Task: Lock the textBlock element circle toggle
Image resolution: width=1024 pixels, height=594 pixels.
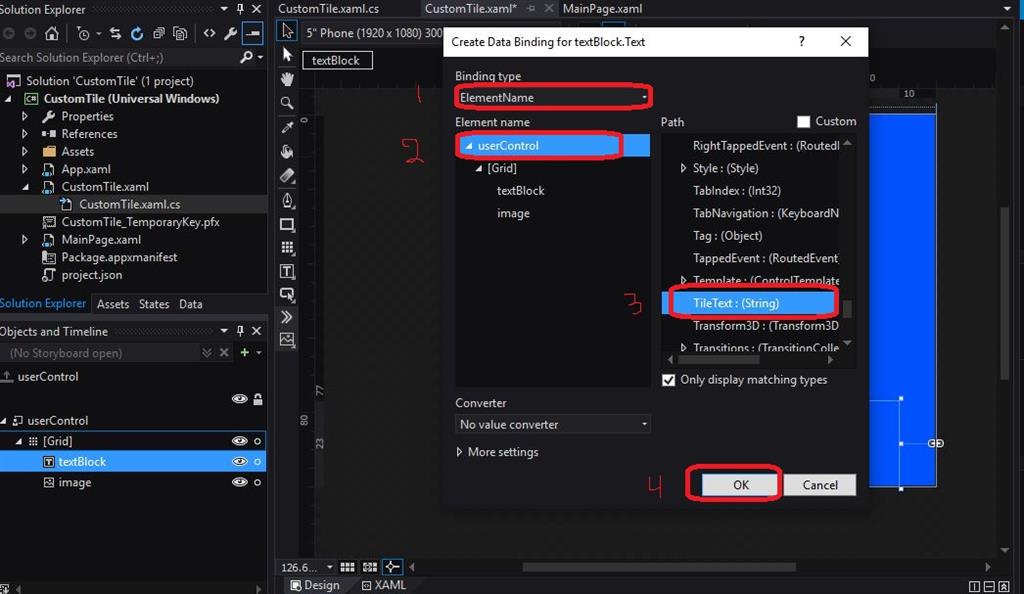Action: click(x=257, y=461)
